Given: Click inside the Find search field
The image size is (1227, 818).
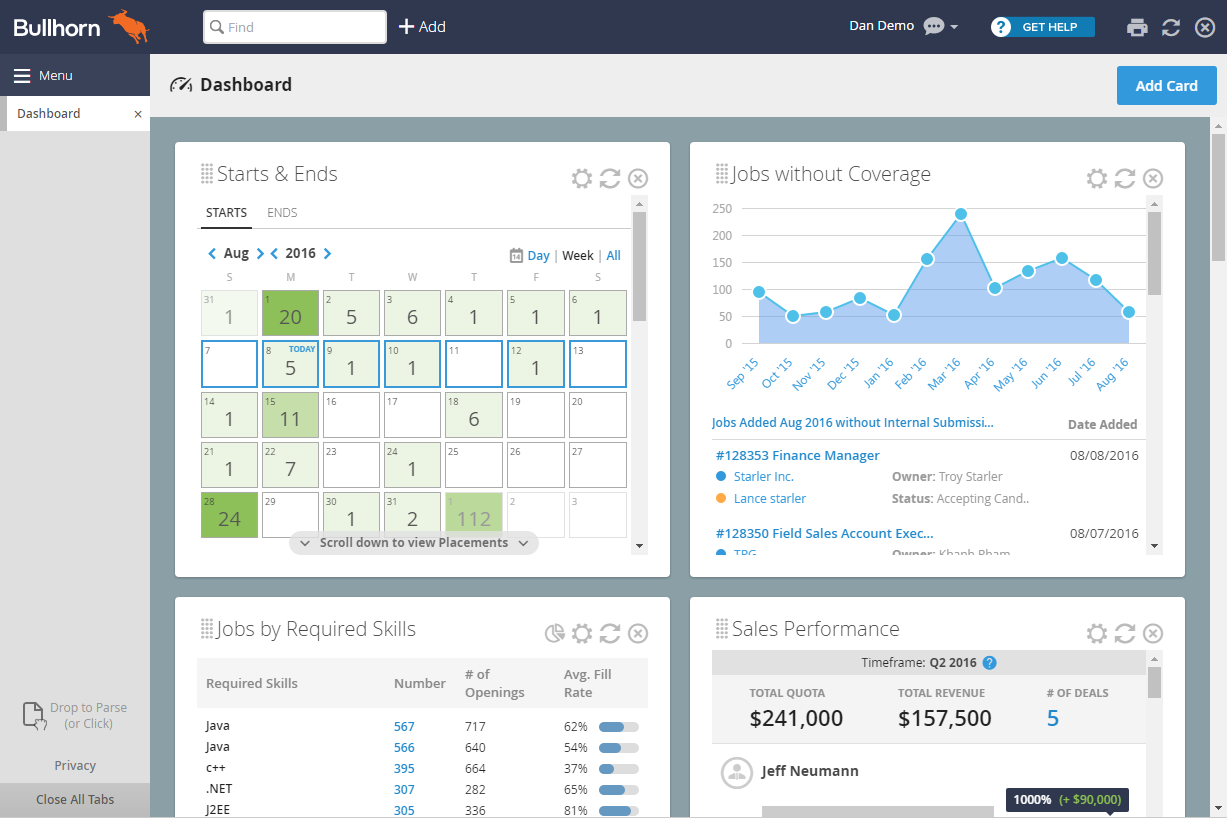Looking at the screenshot, I should tap(295, 27).
